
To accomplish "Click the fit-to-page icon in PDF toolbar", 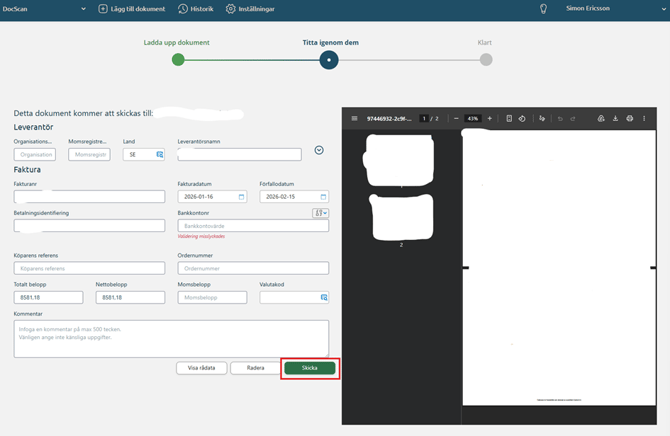I will 509,118.
